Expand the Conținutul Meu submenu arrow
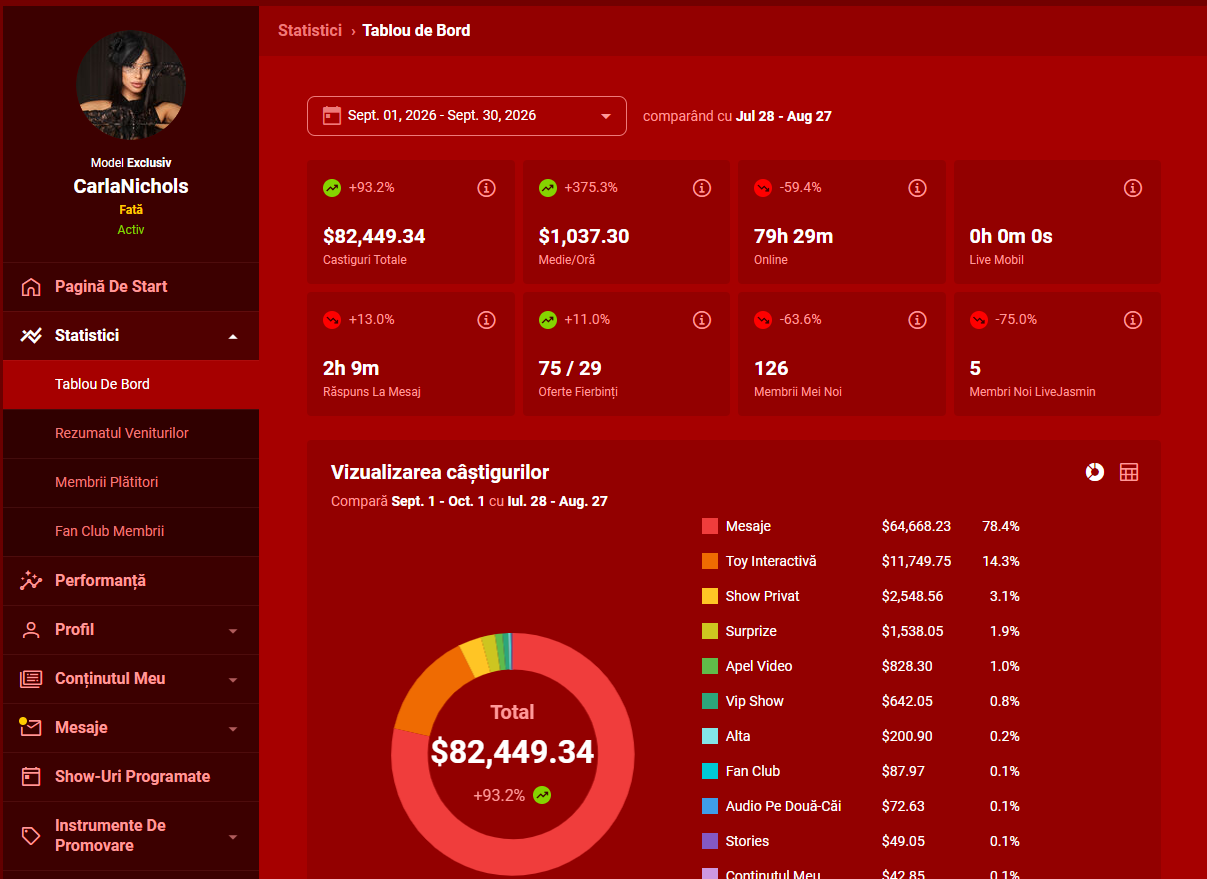1207x879 pixels. click(x=233, y=680)
